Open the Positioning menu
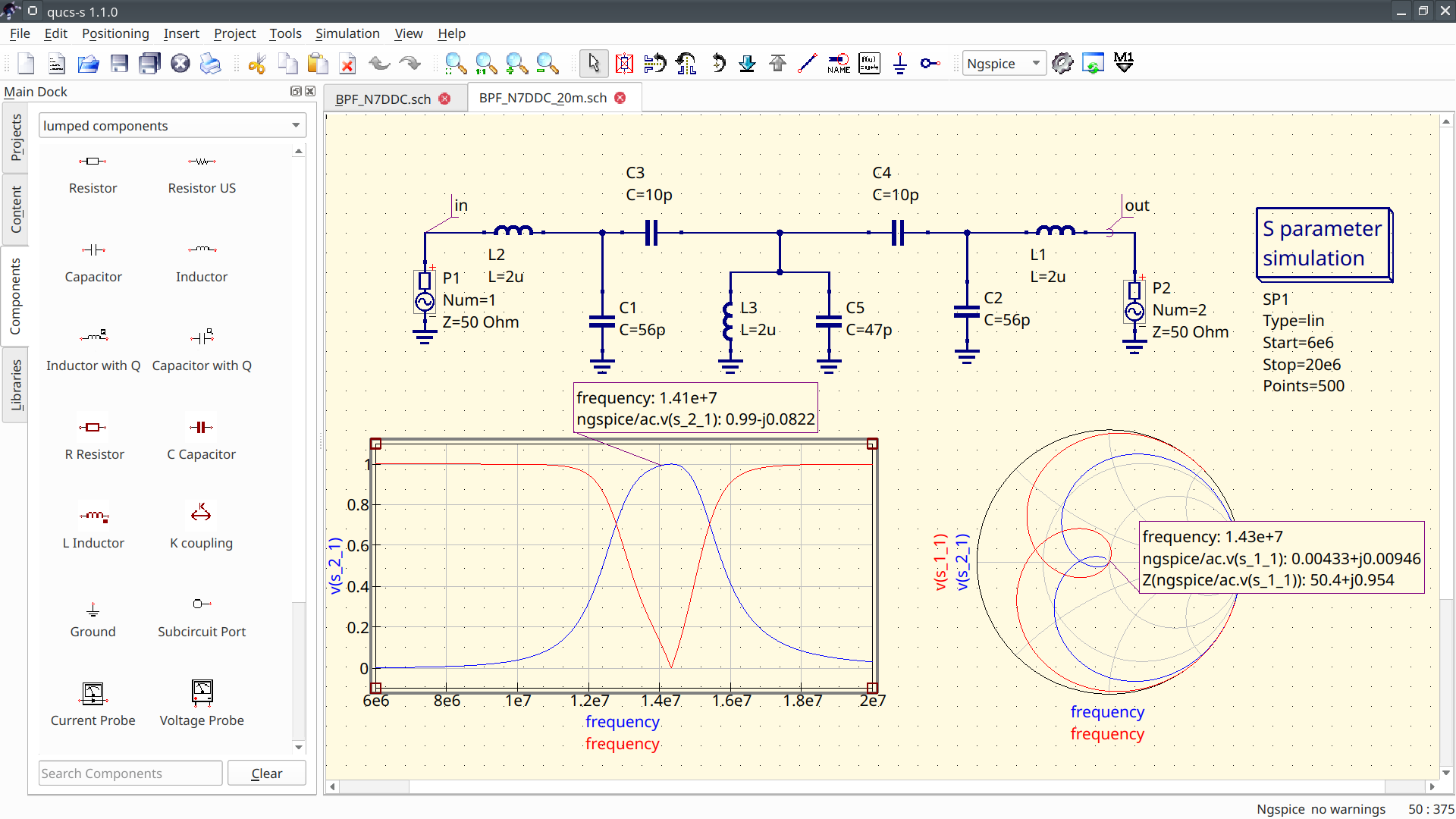1456x819 pixels. [115, 33]
